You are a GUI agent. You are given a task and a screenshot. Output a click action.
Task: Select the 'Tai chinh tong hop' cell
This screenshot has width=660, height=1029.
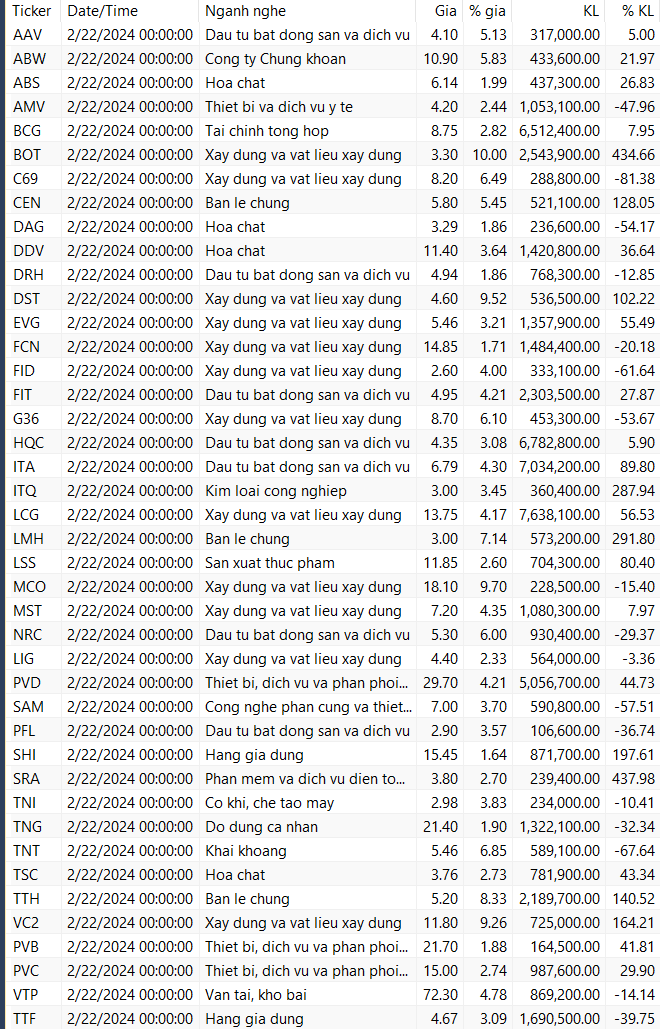[x=266, y=131]
